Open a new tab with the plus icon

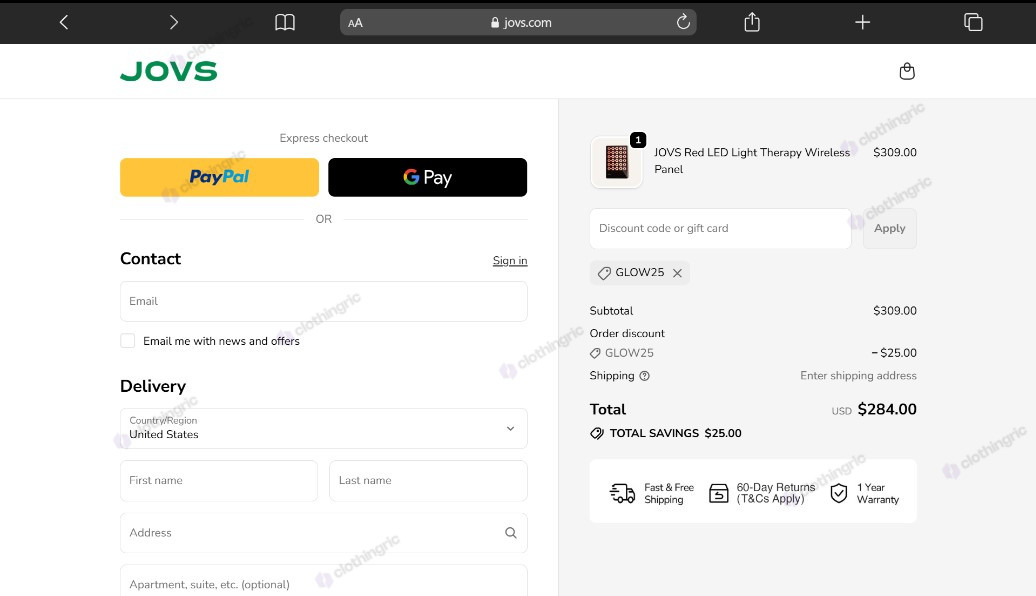pyautogui.click(x=862, y=22)
